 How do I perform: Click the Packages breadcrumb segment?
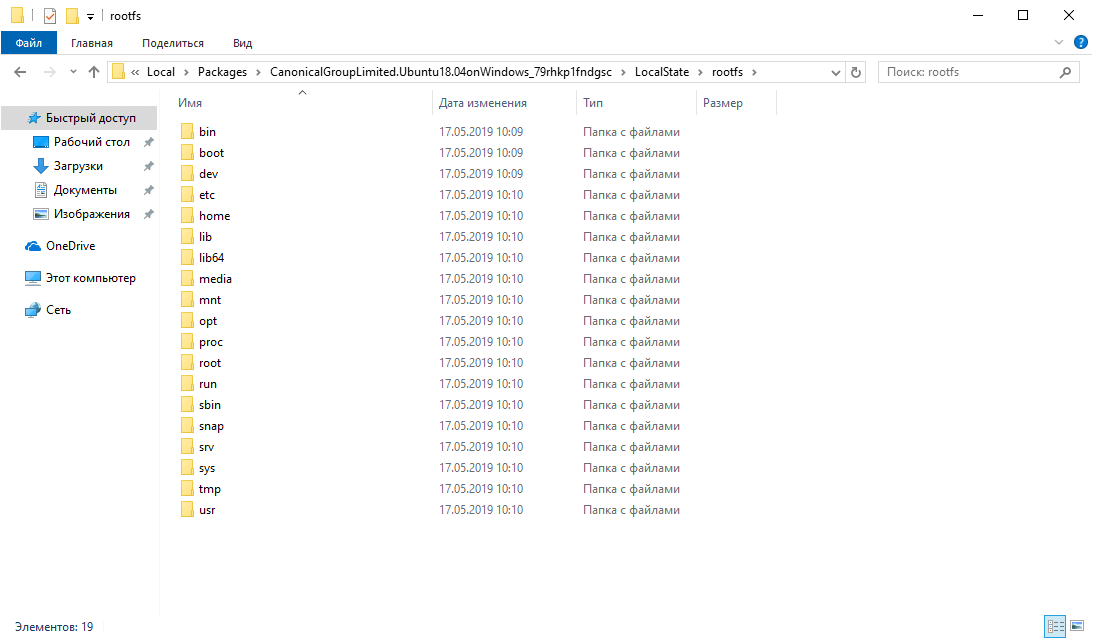coord(222,72)
